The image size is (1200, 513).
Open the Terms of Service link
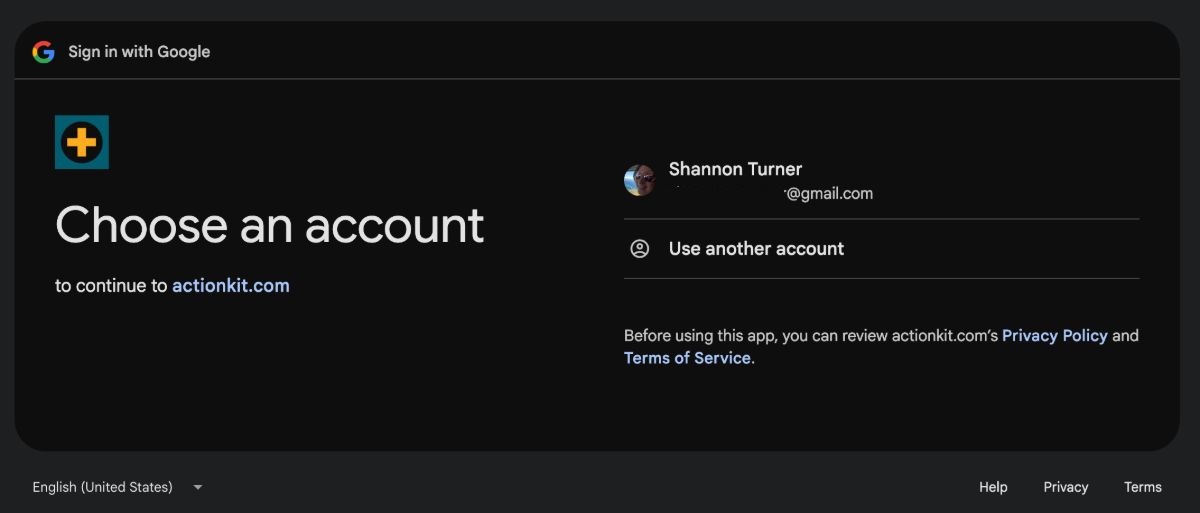[687, 358]
